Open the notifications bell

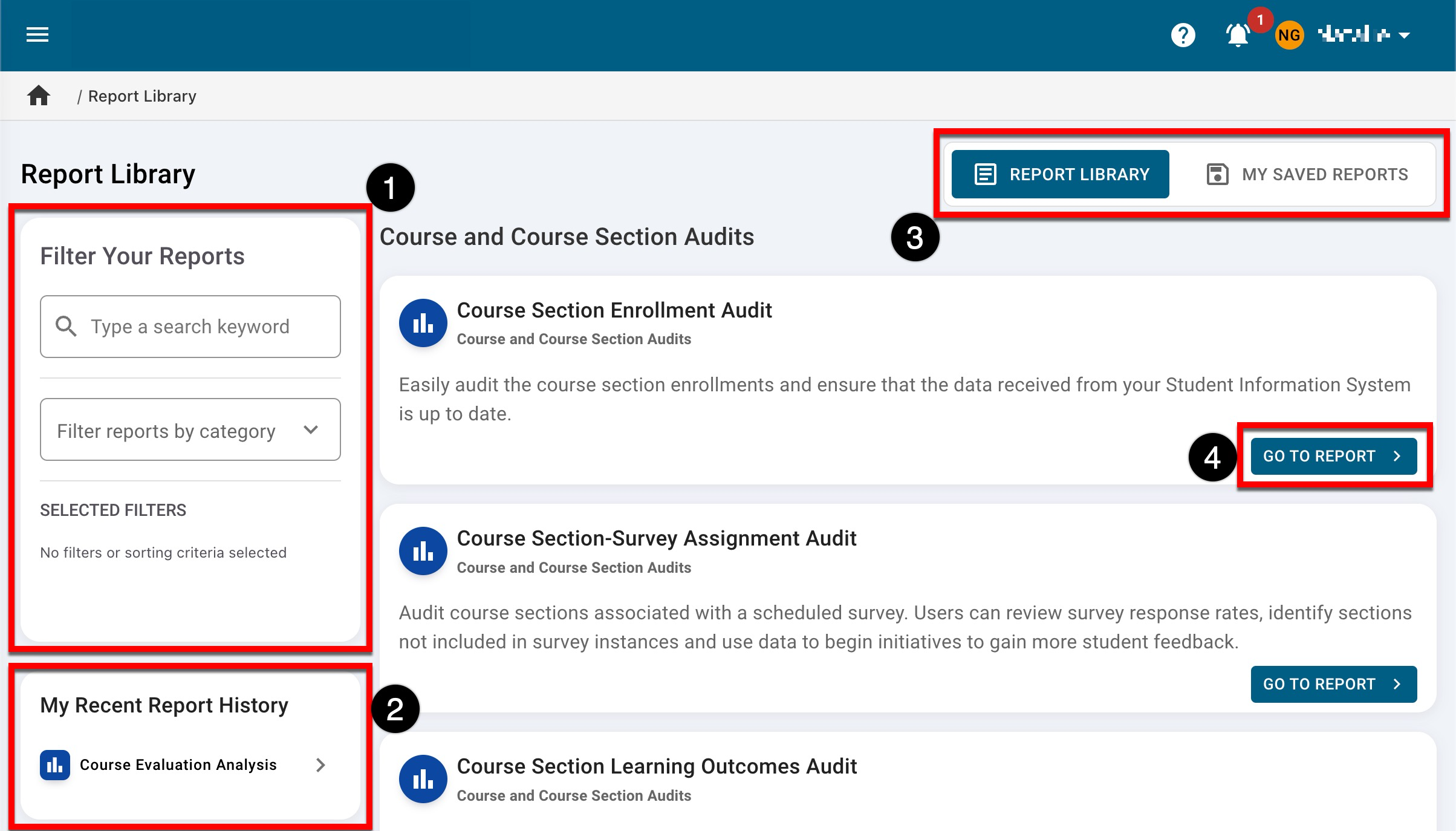(x=1237, y=35)
